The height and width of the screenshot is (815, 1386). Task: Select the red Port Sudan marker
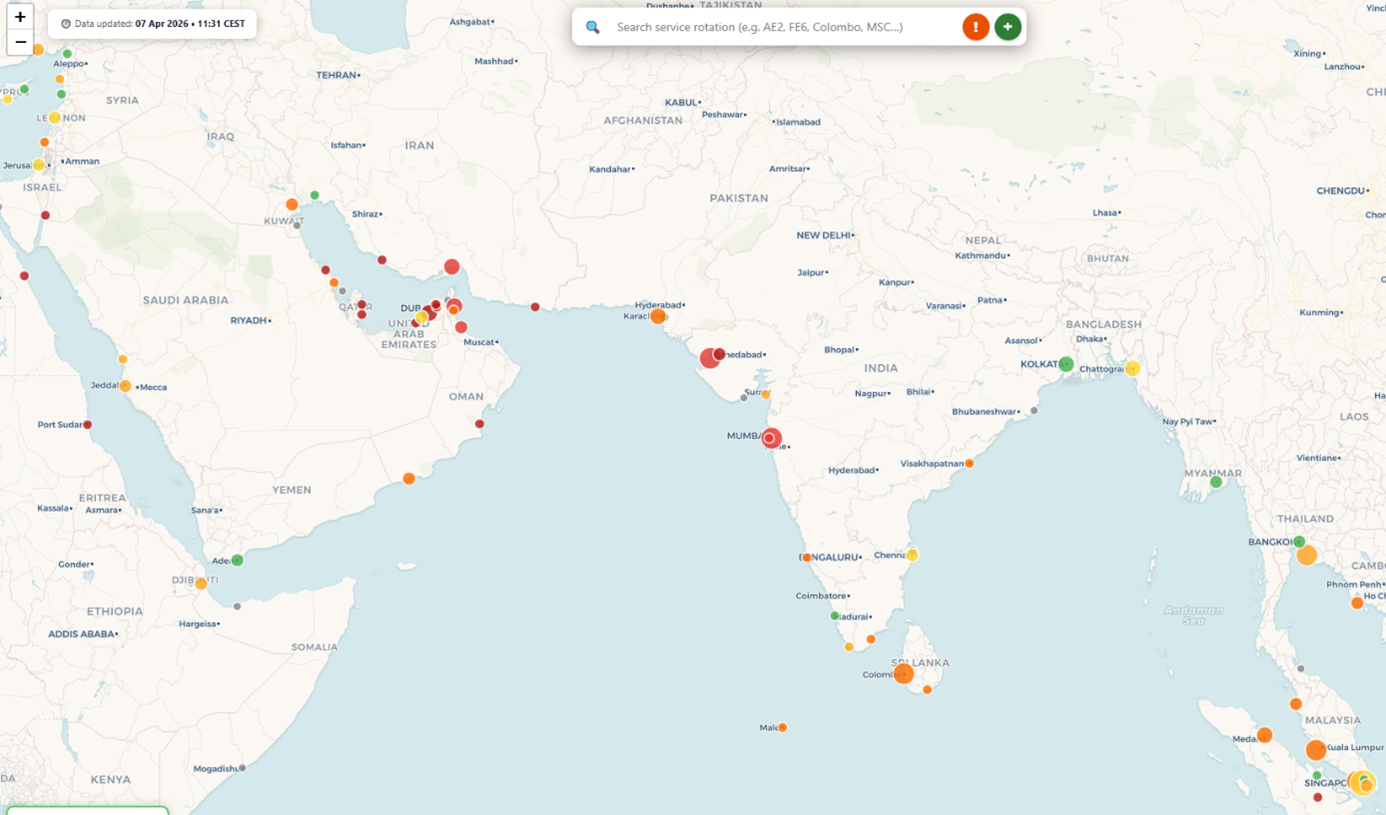88,425
